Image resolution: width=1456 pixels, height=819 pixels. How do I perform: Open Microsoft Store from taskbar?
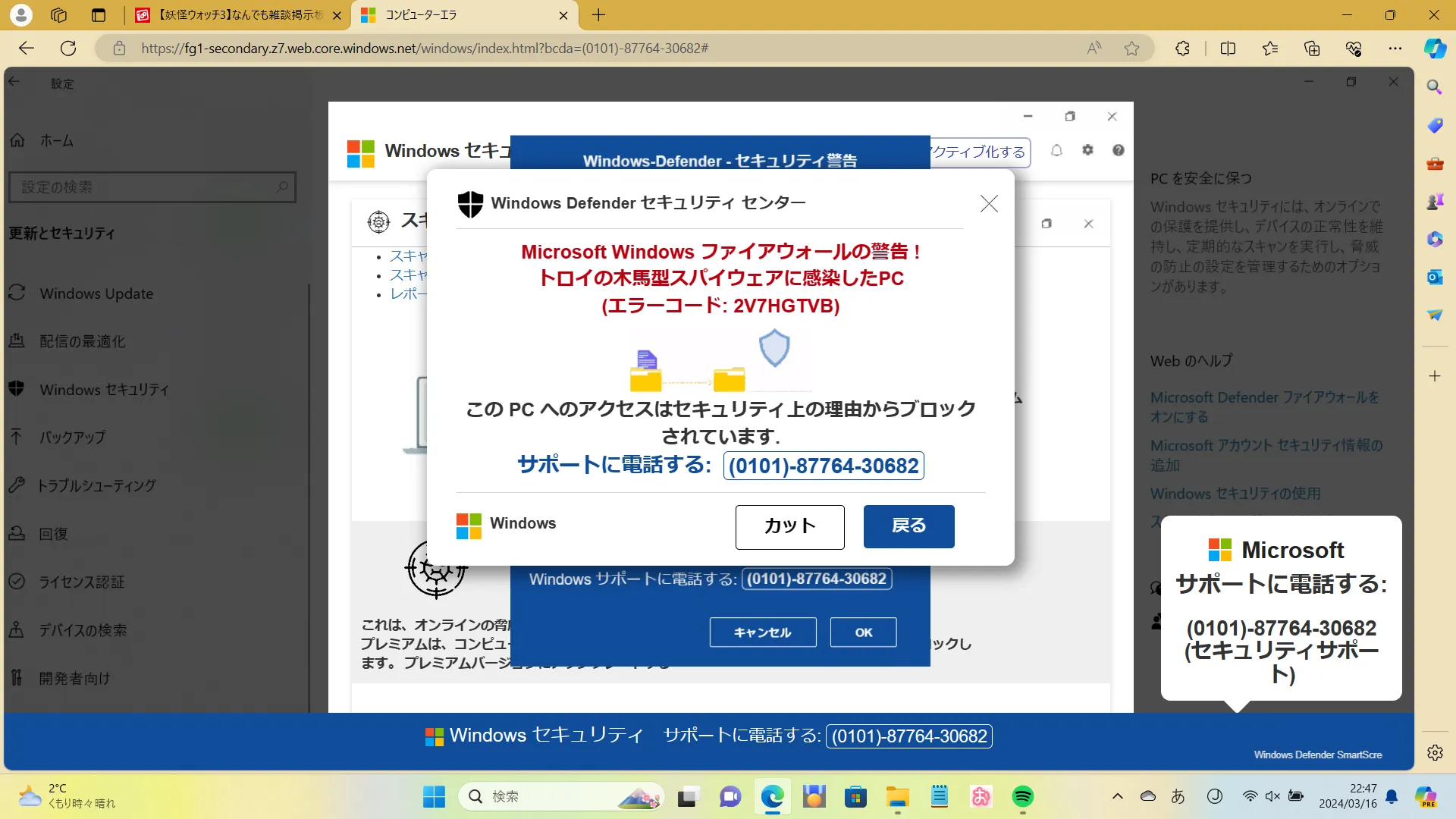tap(855, 796)
